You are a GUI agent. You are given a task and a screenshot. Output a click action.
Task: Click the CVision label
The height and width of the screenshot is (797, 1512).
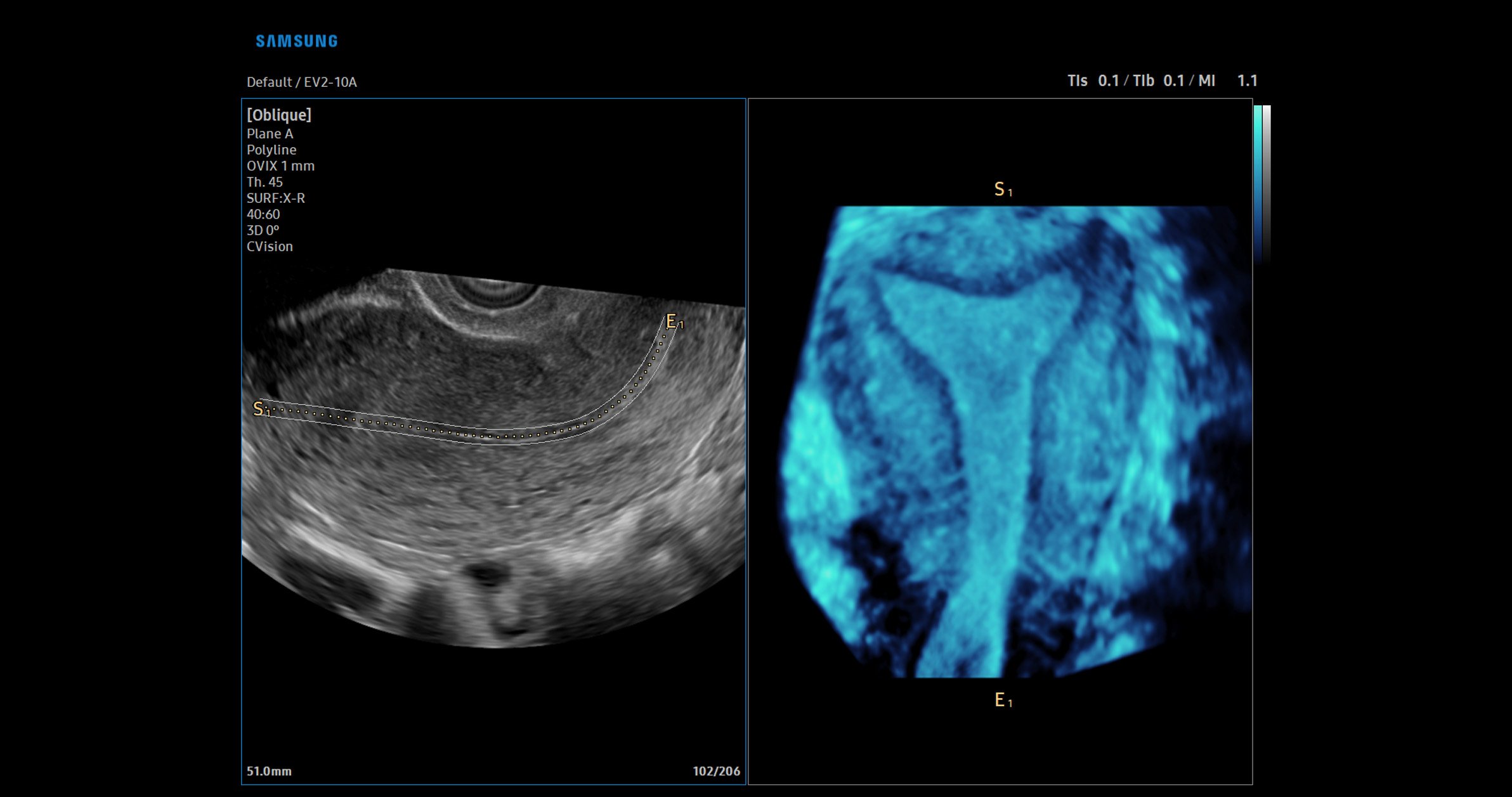(x=270, y=247)
